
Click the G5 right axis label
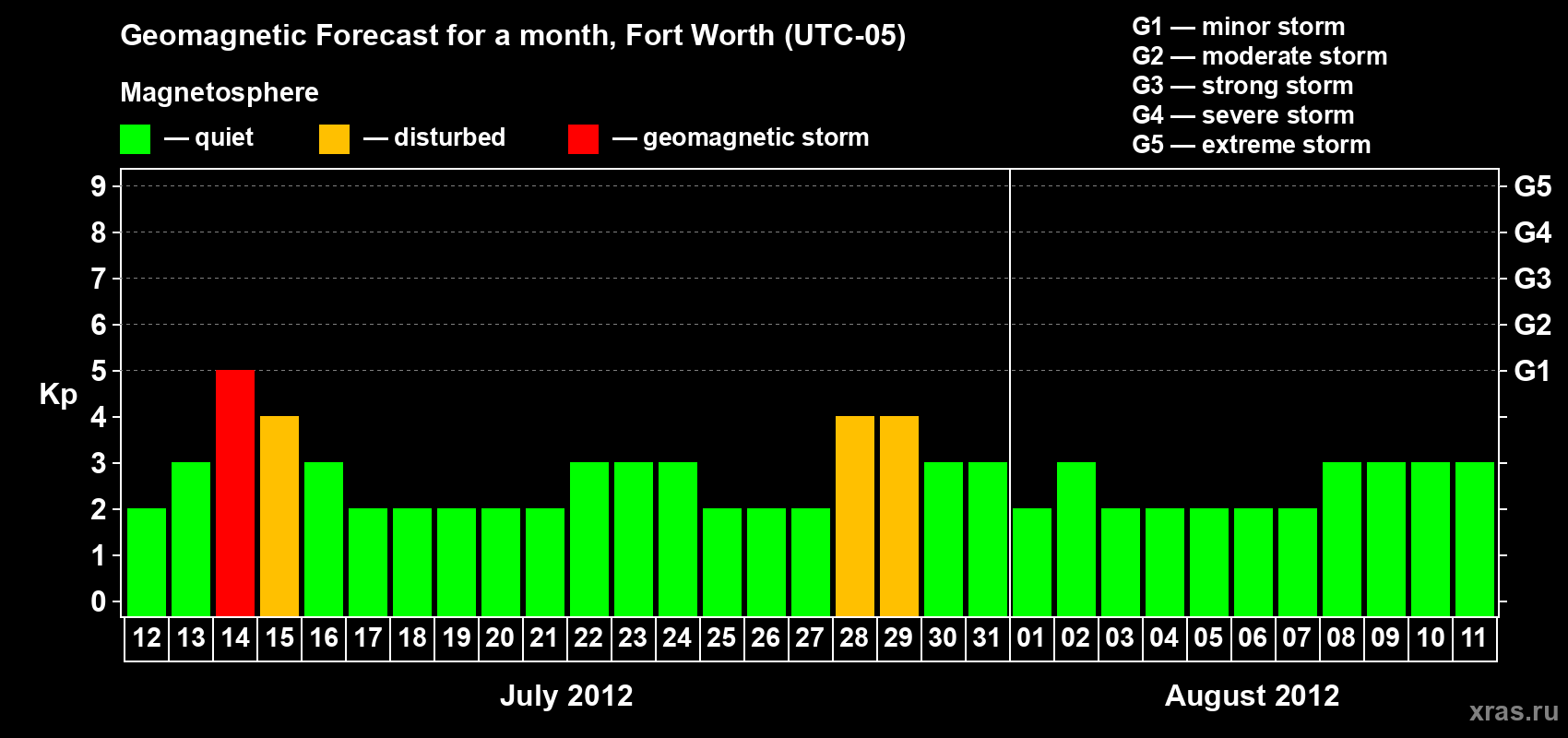[1532, 186]
